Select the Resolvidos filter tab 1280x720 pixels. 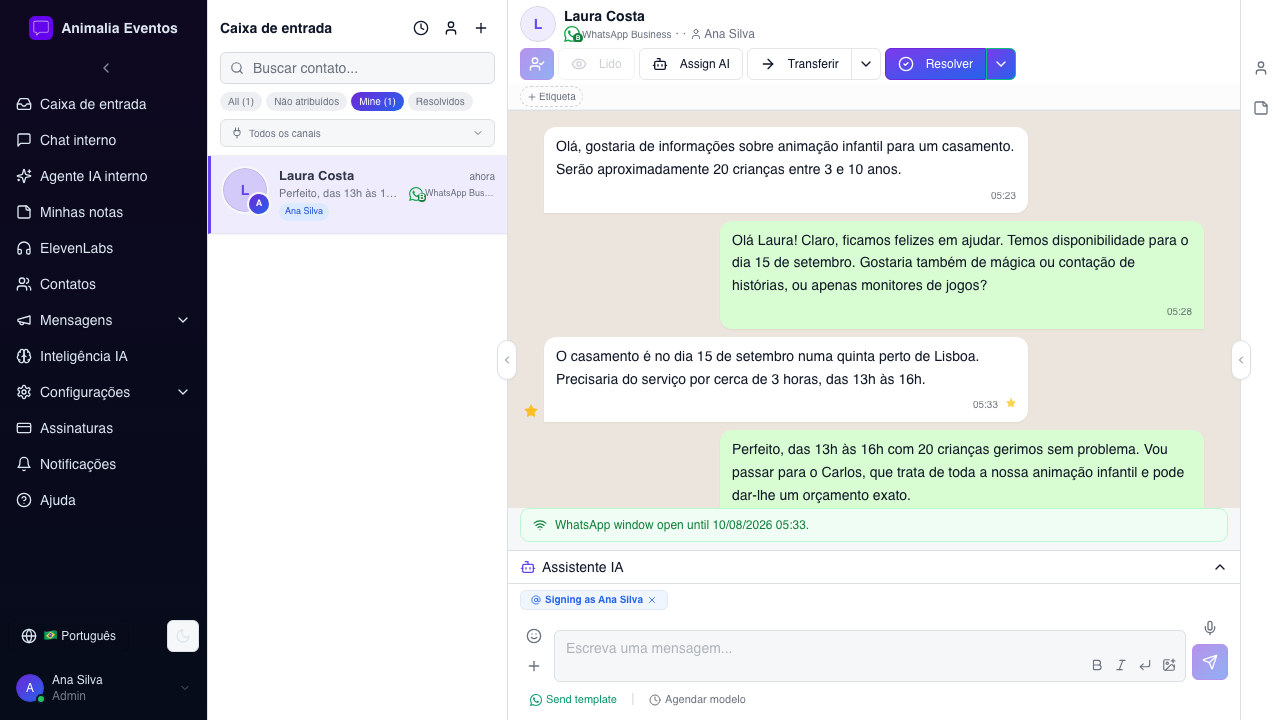point(440,102)
